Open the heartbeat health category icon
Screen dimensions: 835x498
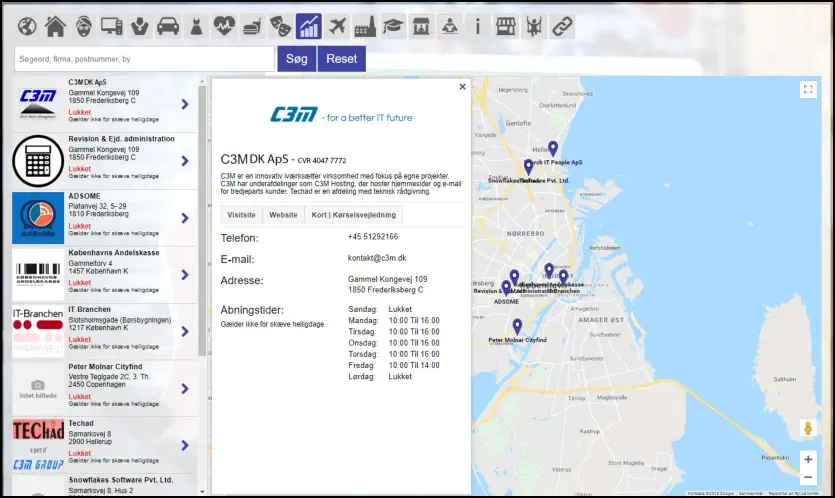coord(224,26)
